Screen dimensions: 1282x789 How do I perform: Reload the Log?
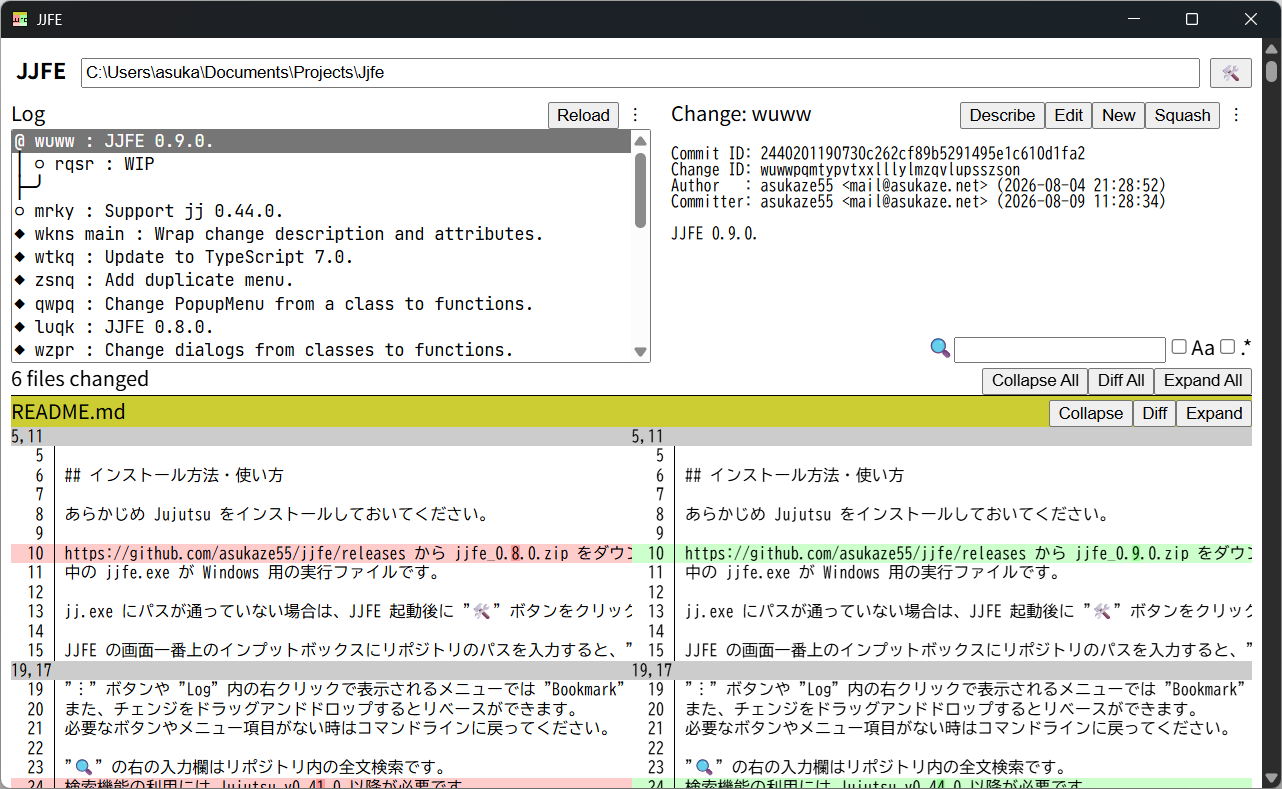(583, 115)
